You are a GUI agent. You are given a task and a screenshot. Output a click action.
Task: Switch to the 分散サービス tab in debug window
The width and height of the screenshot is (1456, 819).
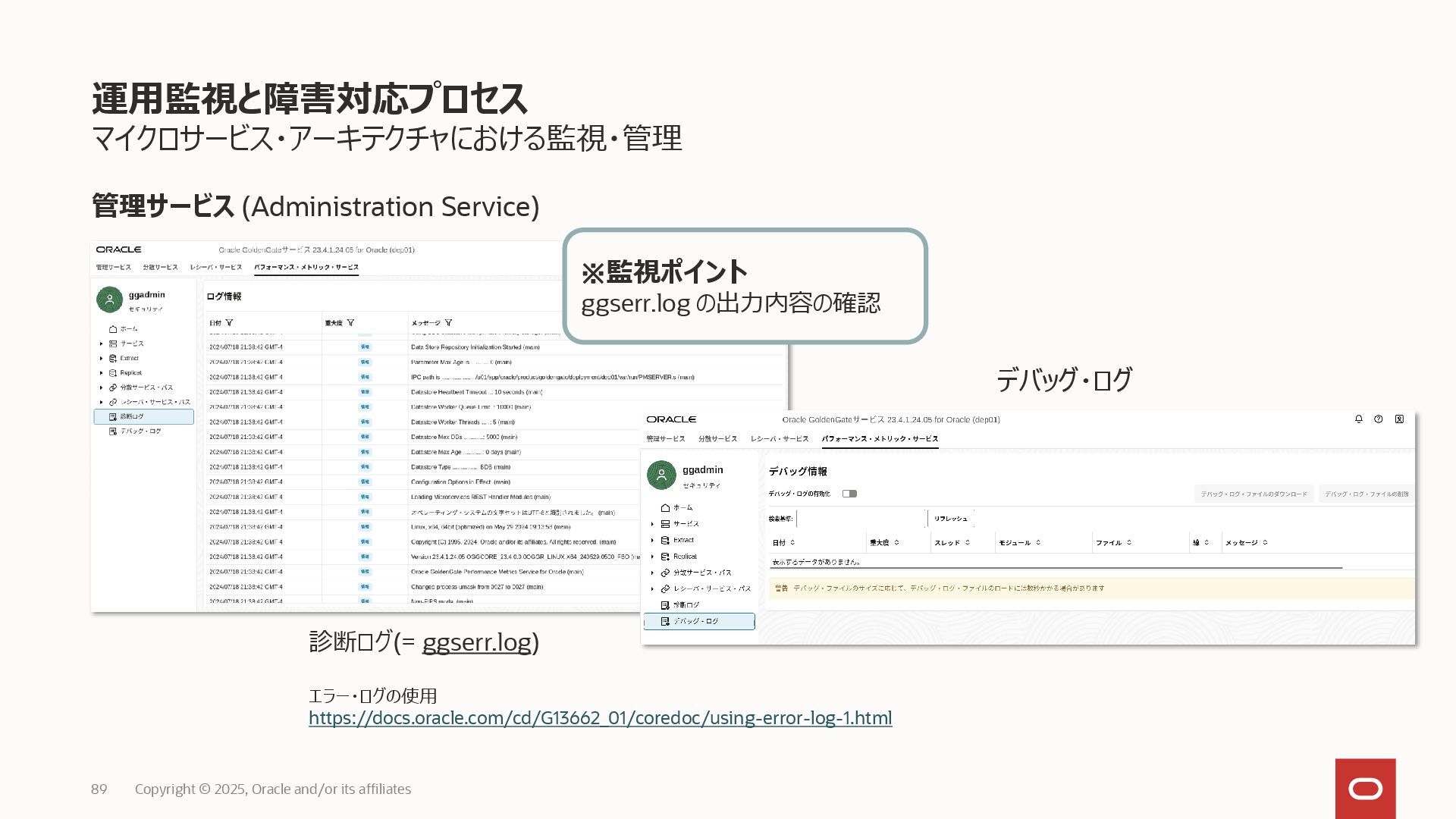click(x=717, y=439)
